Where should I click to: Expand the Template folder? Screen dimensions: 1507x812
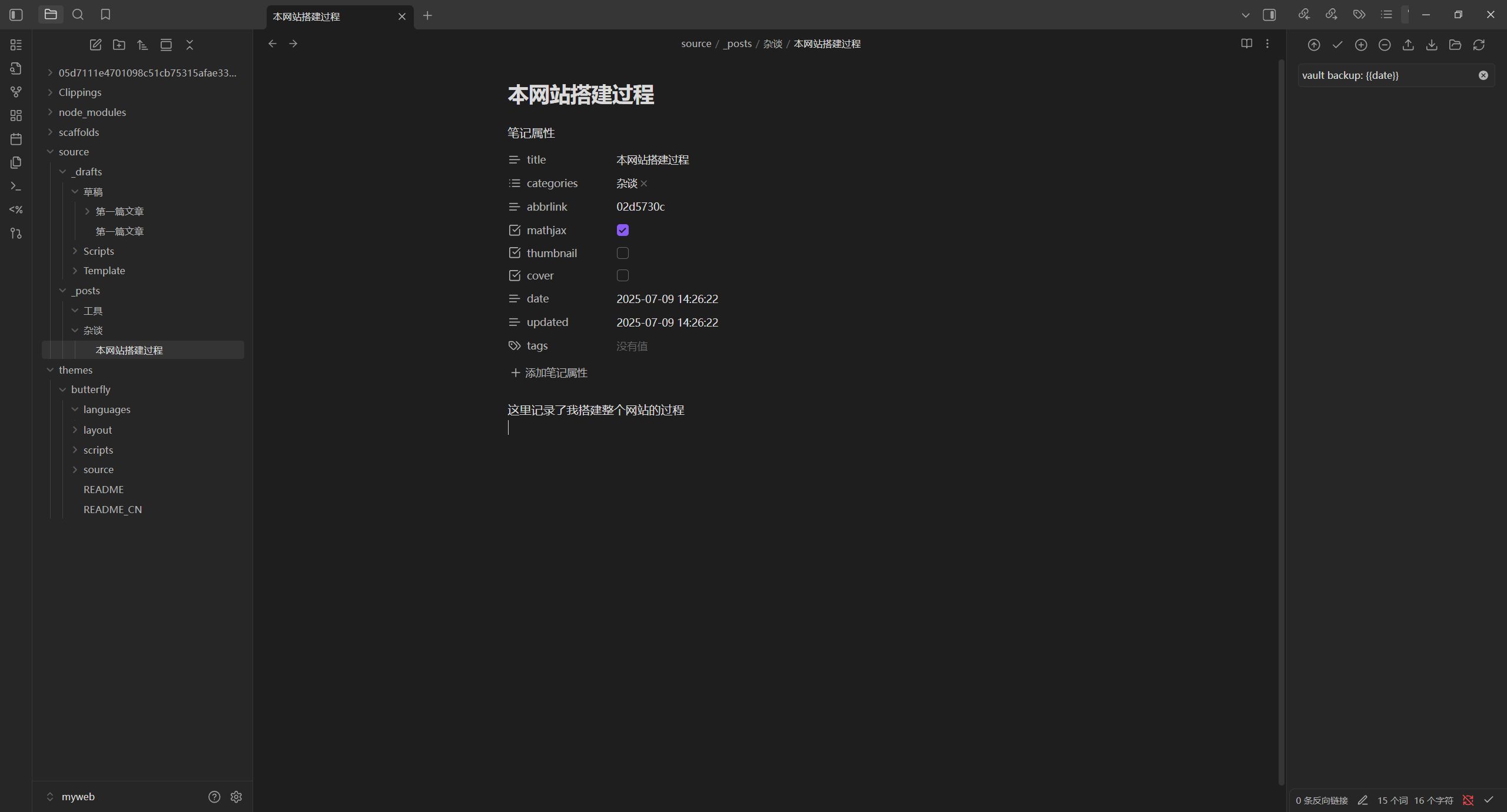(x=104, y=271)
